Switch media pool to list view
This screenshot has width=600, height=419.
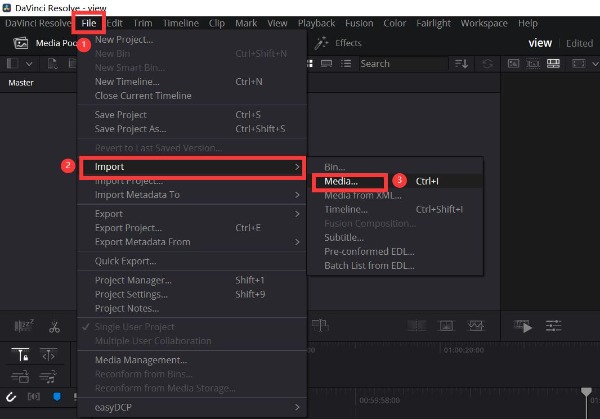coord(346,64)
